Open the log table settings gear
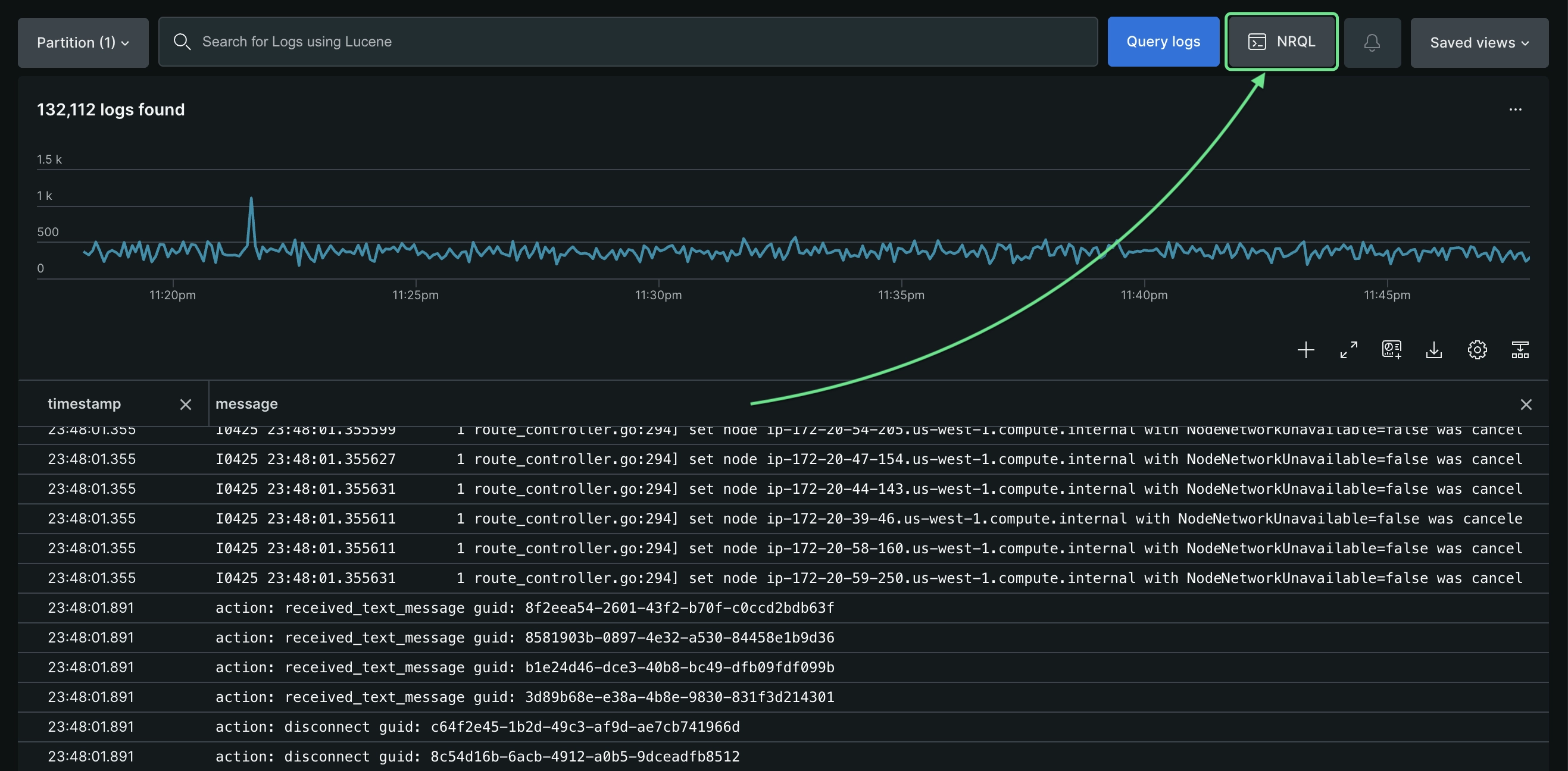Viewport: 1568px width, 771px height. [x=1477, y=350]
